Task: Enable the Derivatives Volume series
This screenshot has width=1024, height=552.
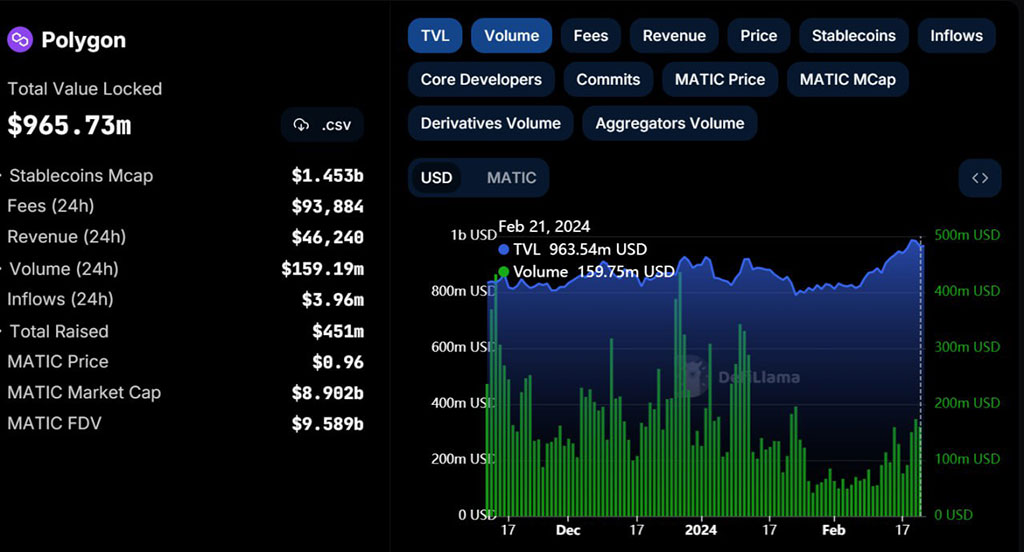Action: coord(490,123)
